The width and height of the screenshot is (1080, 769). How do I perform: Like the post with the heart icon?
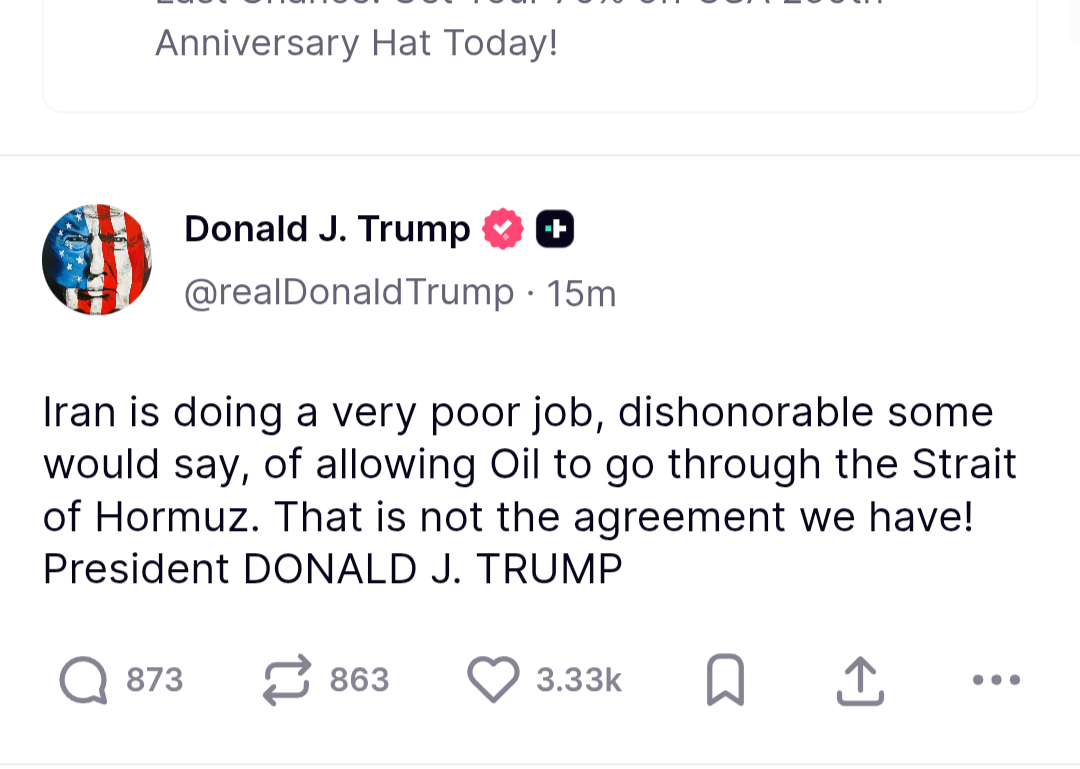(x=494, y=680)
